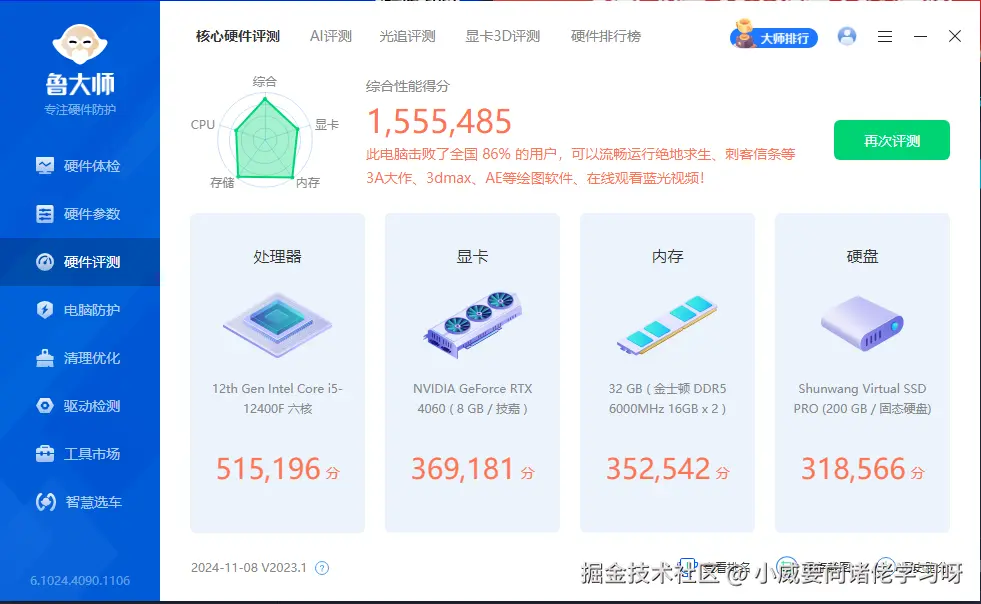Select 硬件参数 (Hardware Specs) in the sidebar
The width and height of the screenshot is (981, 604).
[x=79, y=214]
